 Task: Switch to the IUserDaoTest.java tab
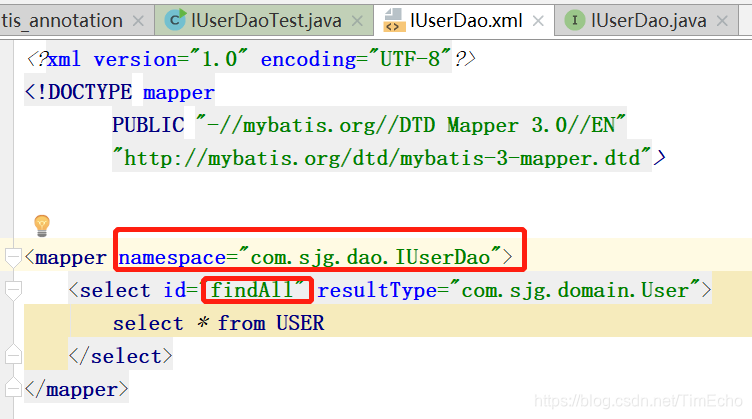[x=263, y=21]
